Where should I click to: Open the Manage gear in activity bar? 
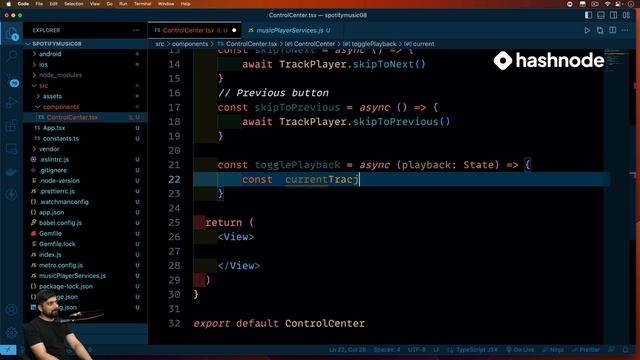(11, 333)
